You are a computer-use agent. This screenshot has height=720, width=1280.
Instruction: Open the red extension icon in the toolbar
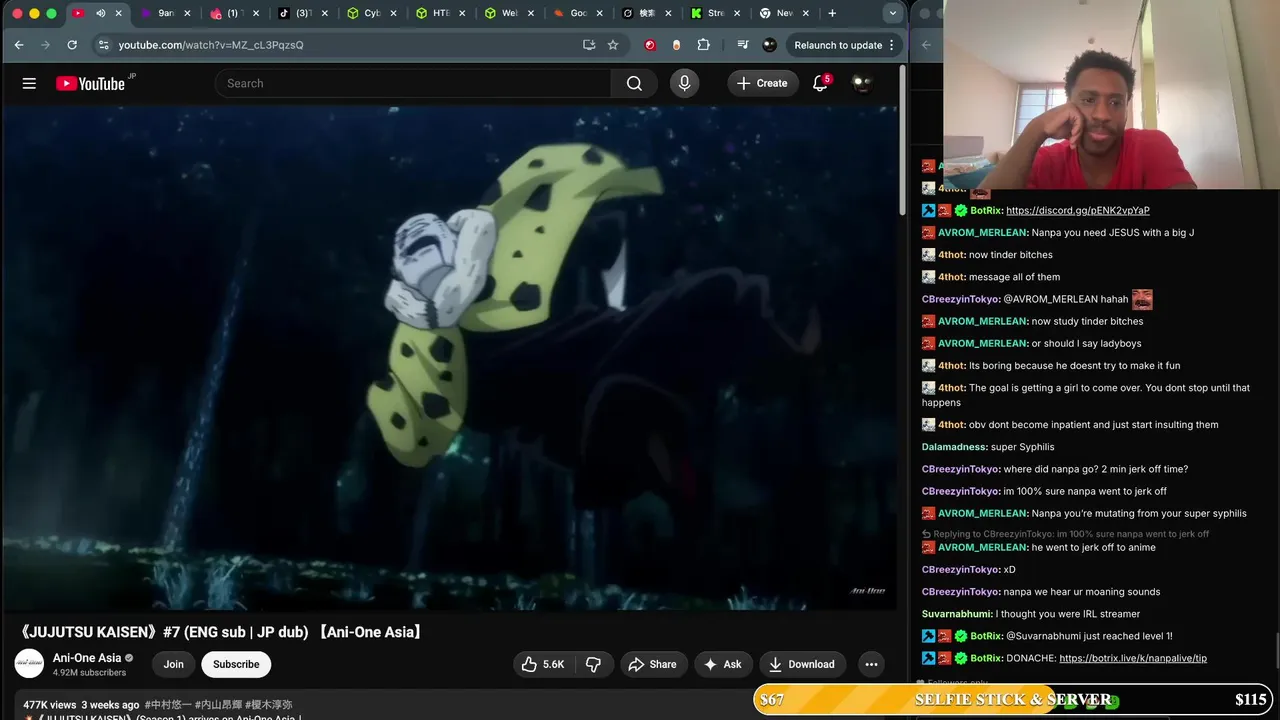(650, 45)
